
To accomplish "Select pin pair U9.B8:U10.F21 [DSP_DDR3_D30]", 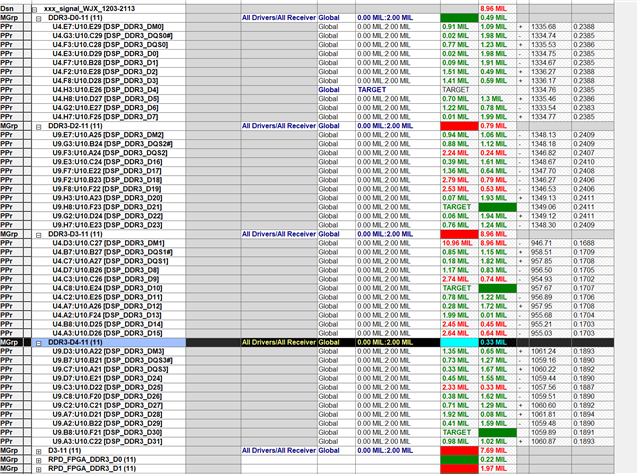I will click(107, 432).
